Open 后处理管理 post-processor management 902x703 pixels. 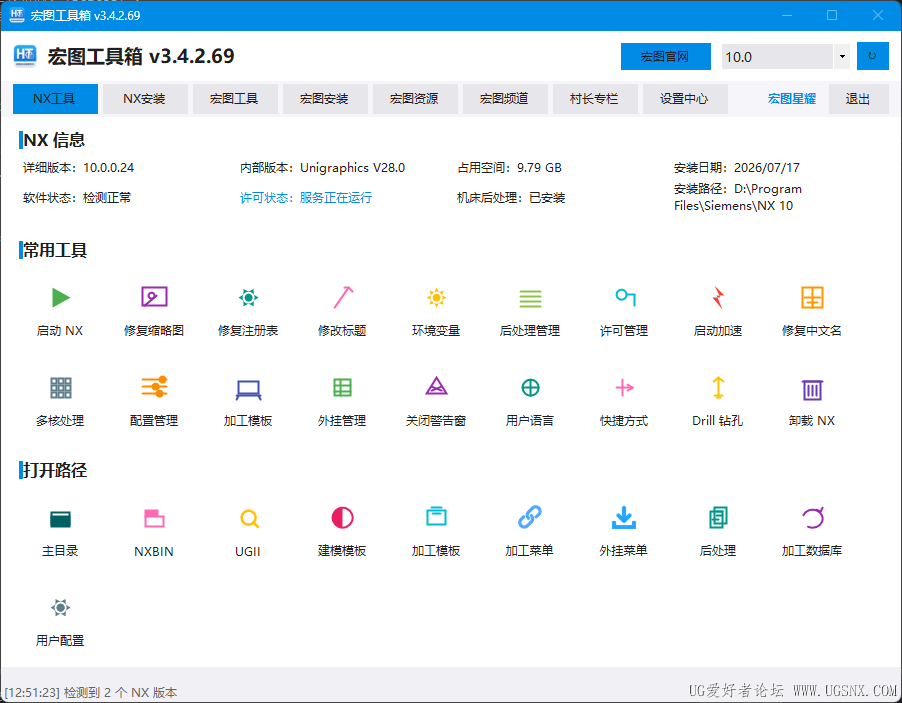[x=530, y=298]
